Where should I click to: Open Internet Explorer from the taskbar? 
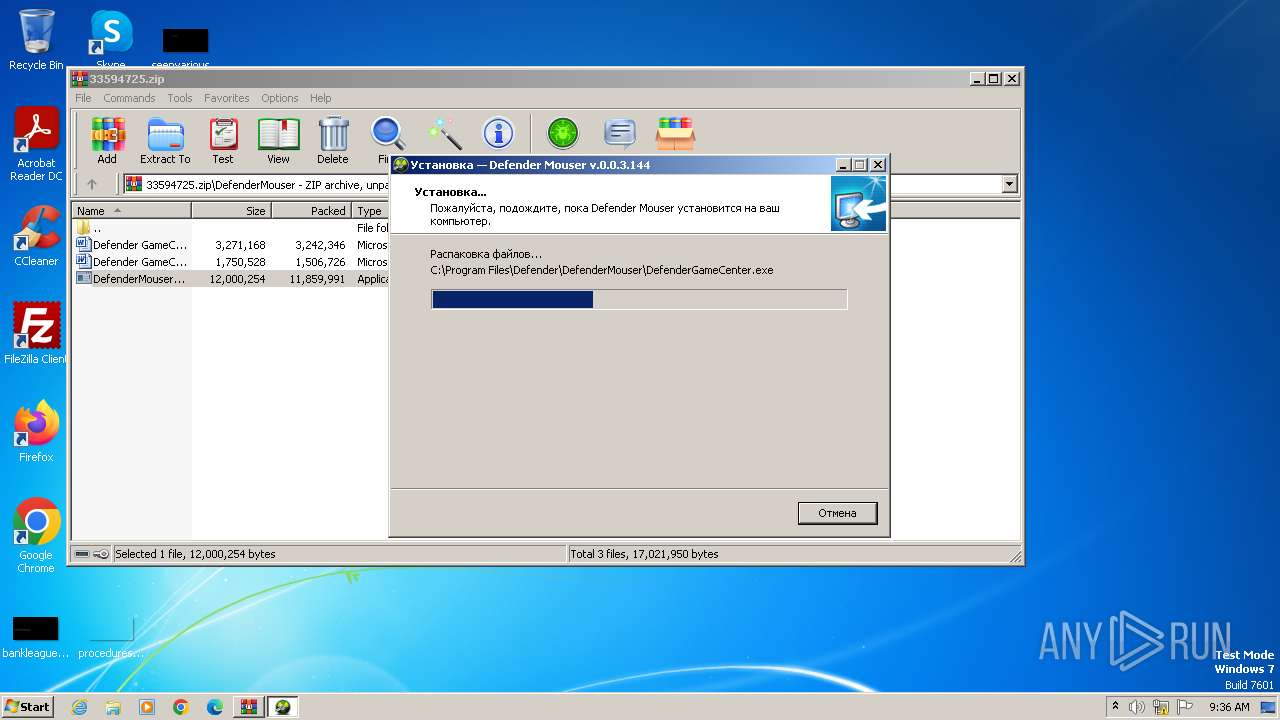(80, 707)
